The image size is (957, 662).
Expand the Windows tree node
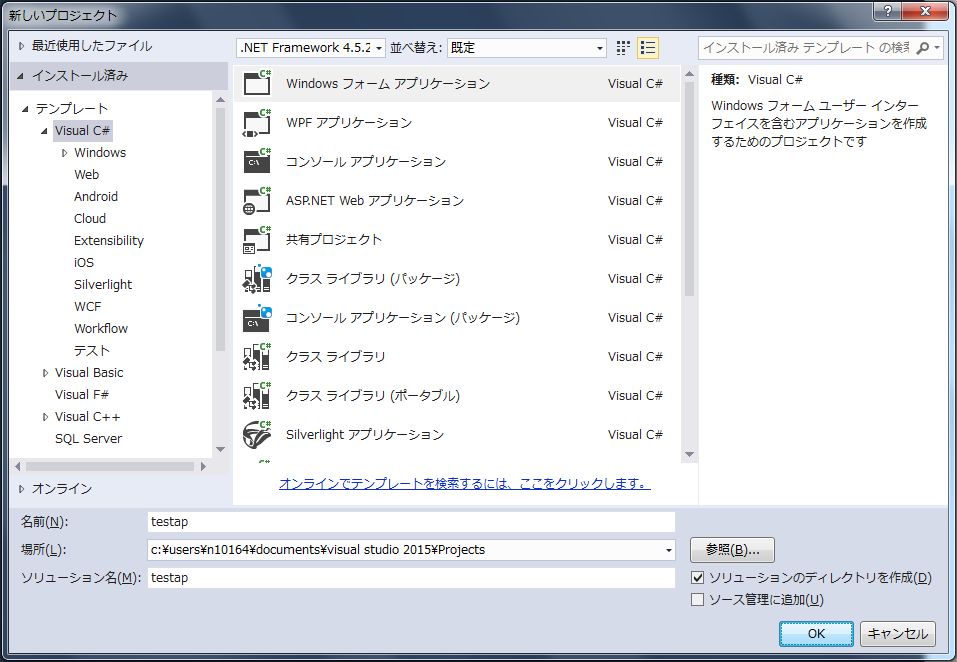tap(65, 153)
